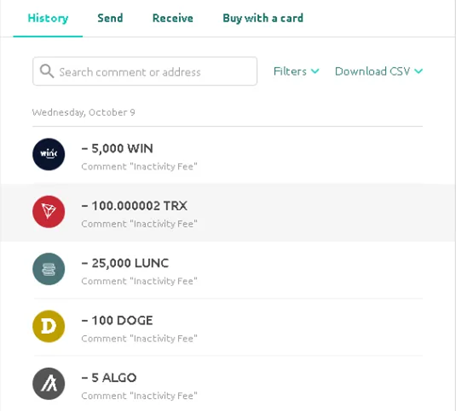
Task: Click the red TRON coin icon
Action: tap(49, 212)
